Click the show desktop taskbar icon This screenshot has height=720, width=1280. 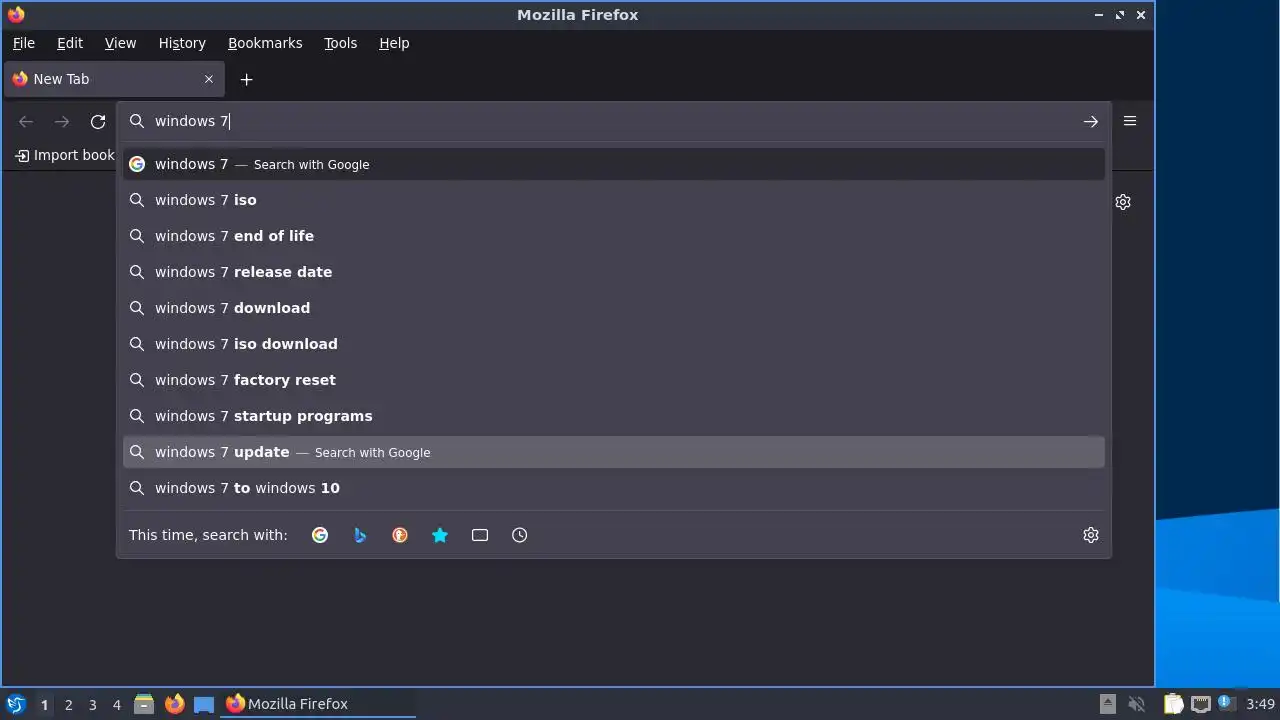(x=204, y=704)
